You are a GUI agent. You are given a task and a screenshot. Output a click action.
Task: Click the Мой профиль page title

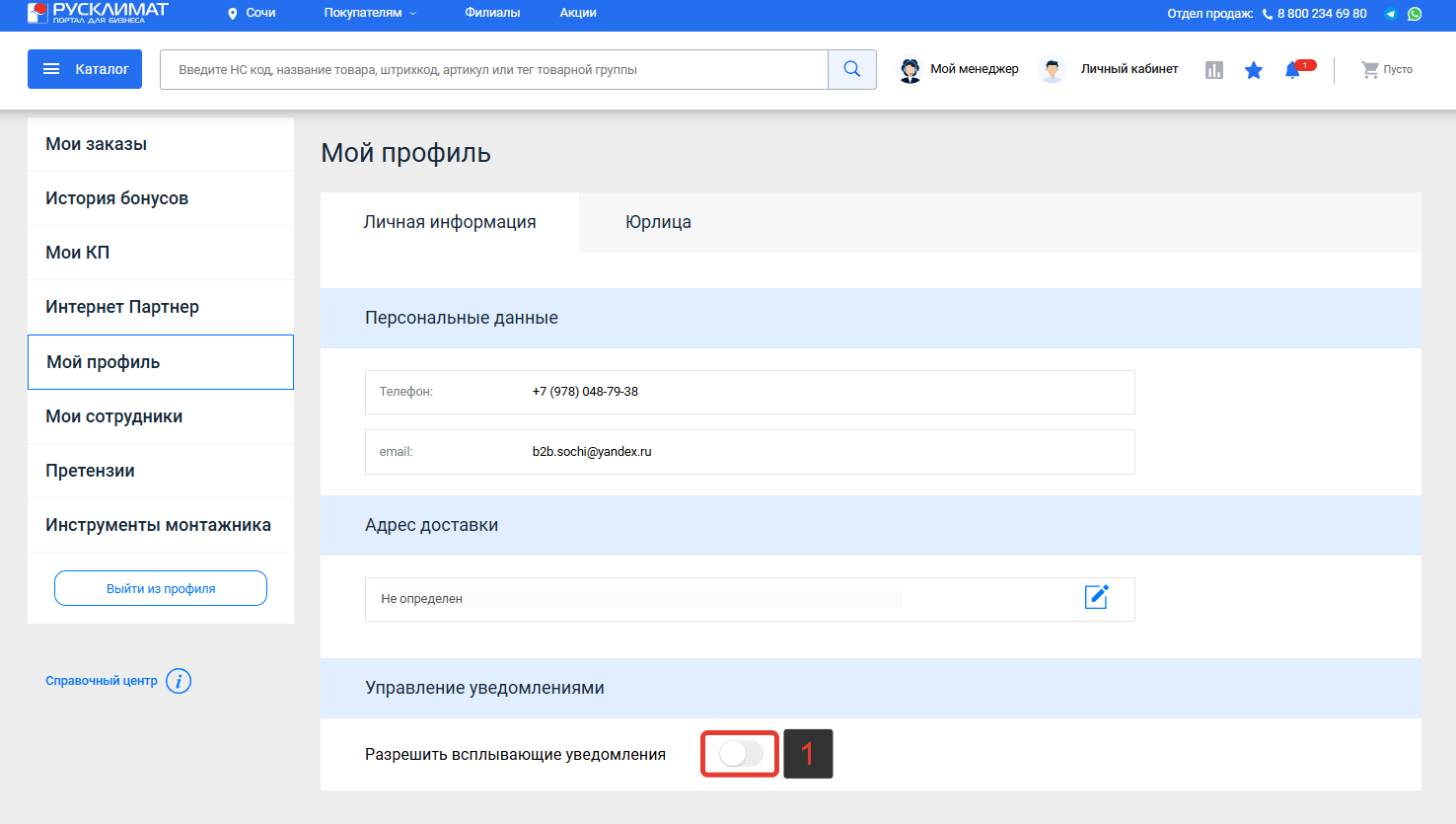tap(406, 153)
